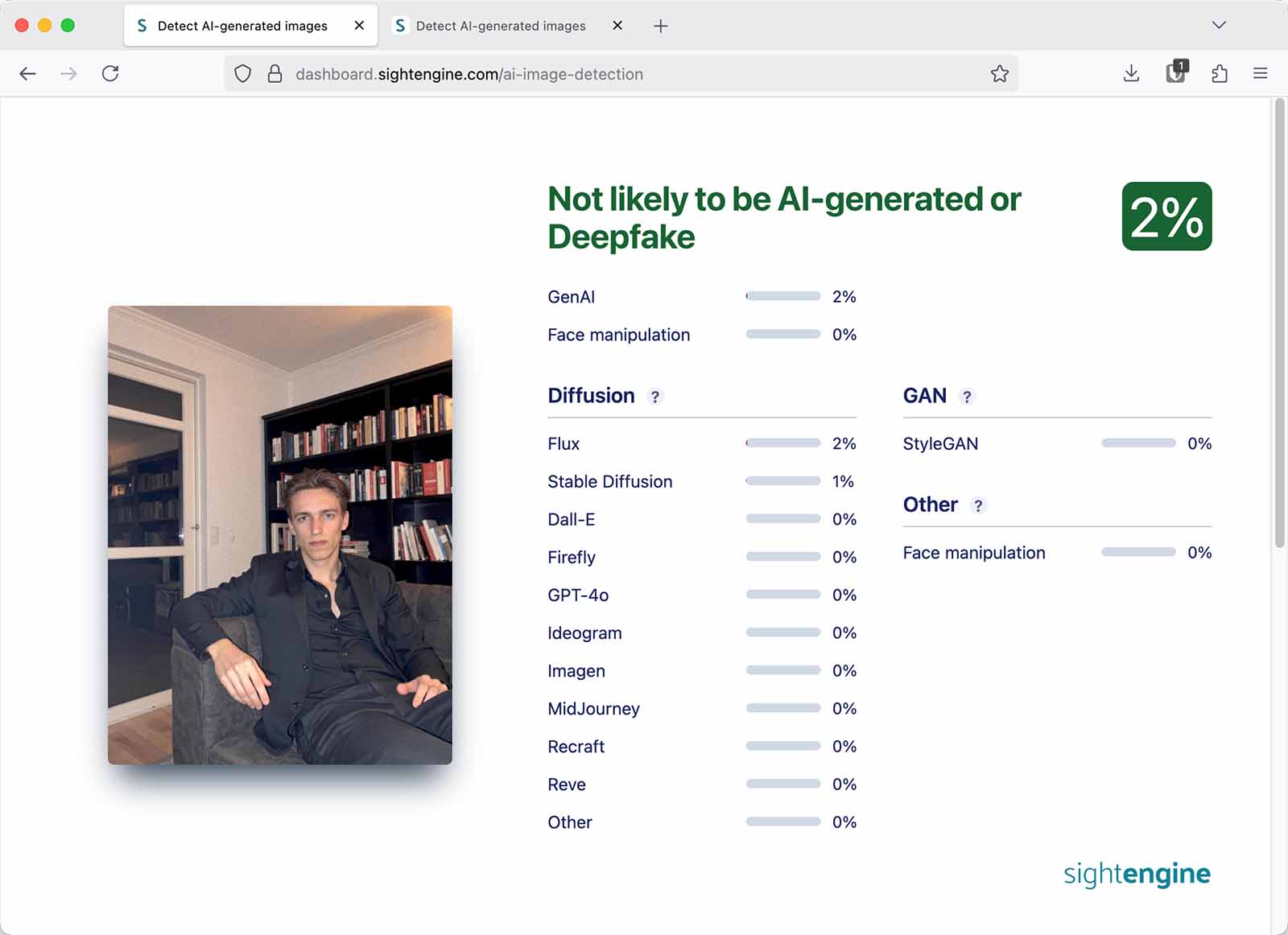Click the Flux score bar

[x=783, y=443]
